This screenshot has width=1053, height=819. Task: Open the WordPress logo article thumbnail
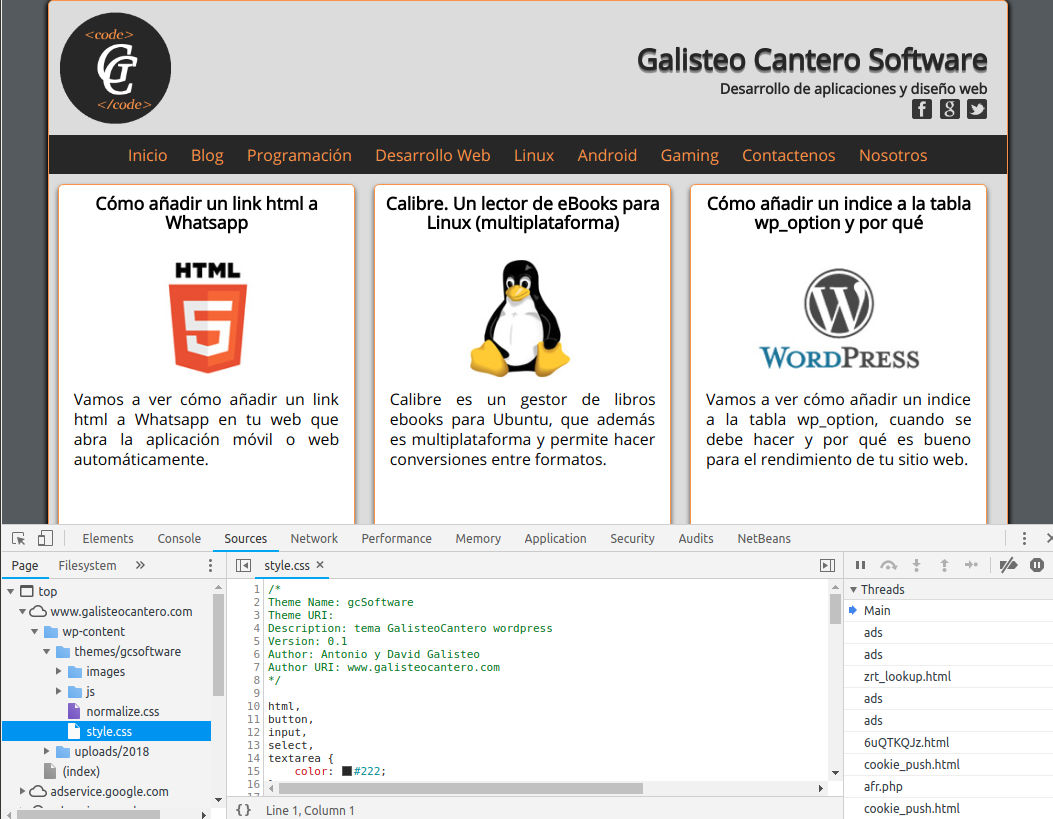tap(839, 319)
